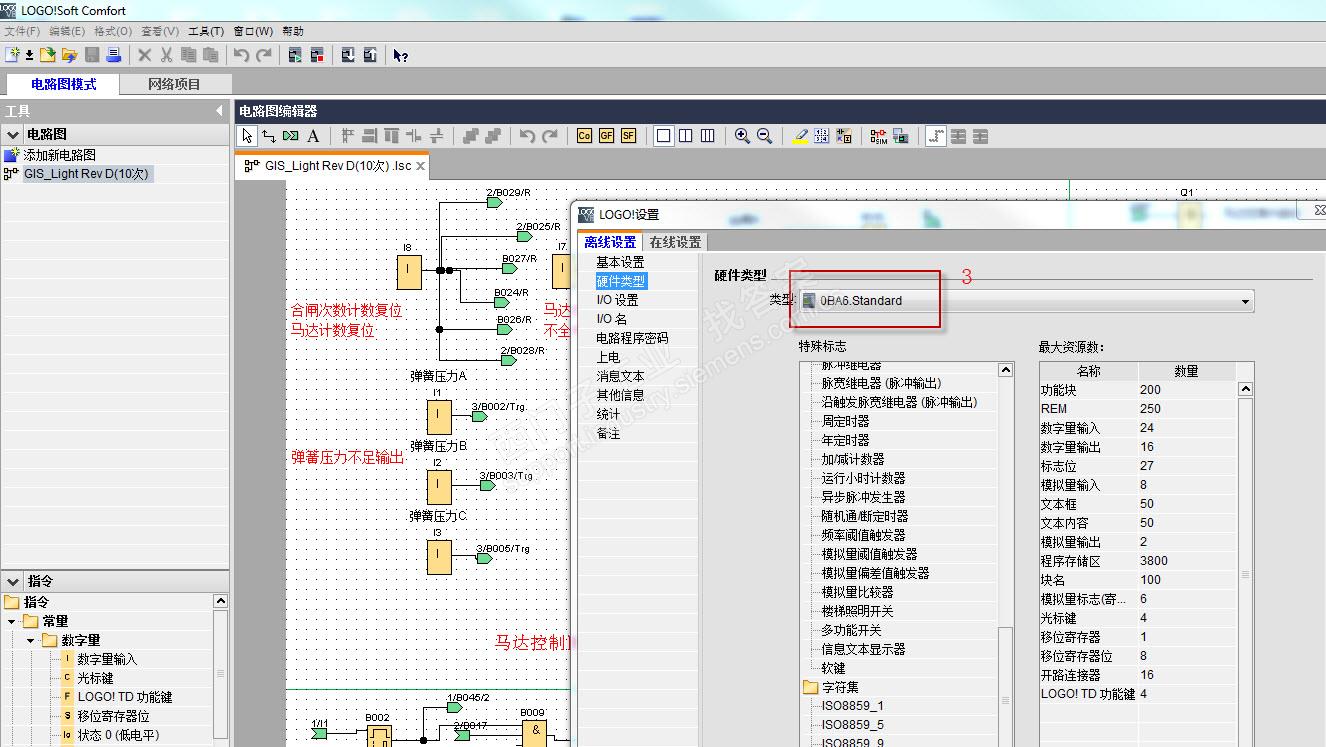Open 统计 settings page
Screen dimensions: 1326x747
point(608,414)
